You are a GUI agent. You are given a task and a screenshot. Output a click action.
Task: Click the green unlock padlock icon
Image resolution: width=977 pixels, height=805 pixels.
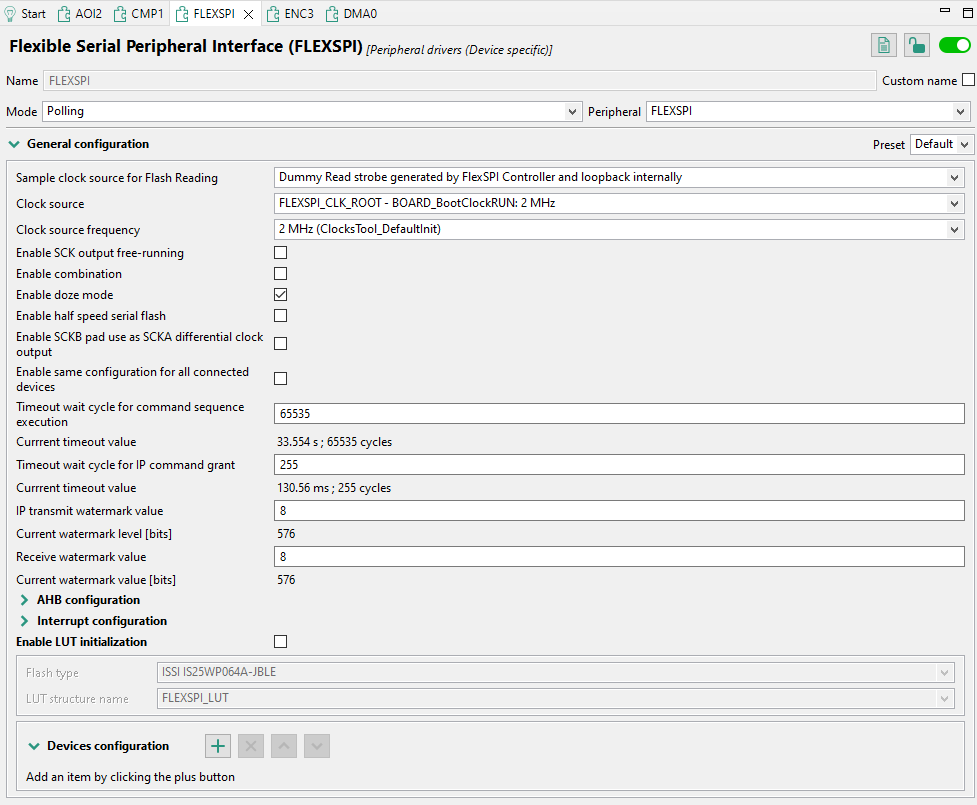pos(916,45)
